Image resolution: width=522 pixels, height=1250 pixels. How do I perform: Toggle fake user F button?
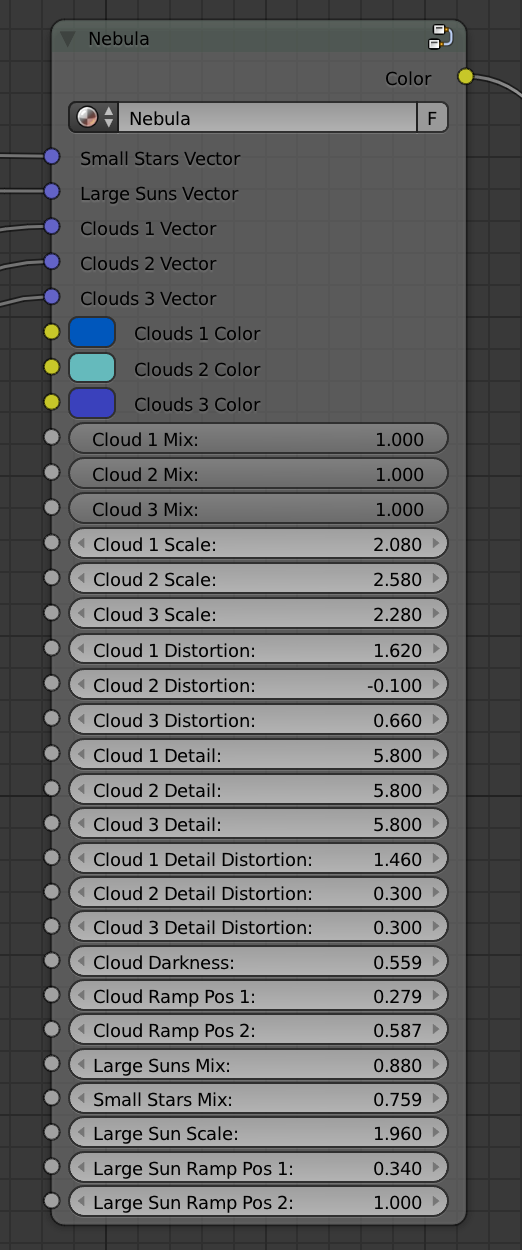[432, 118]
